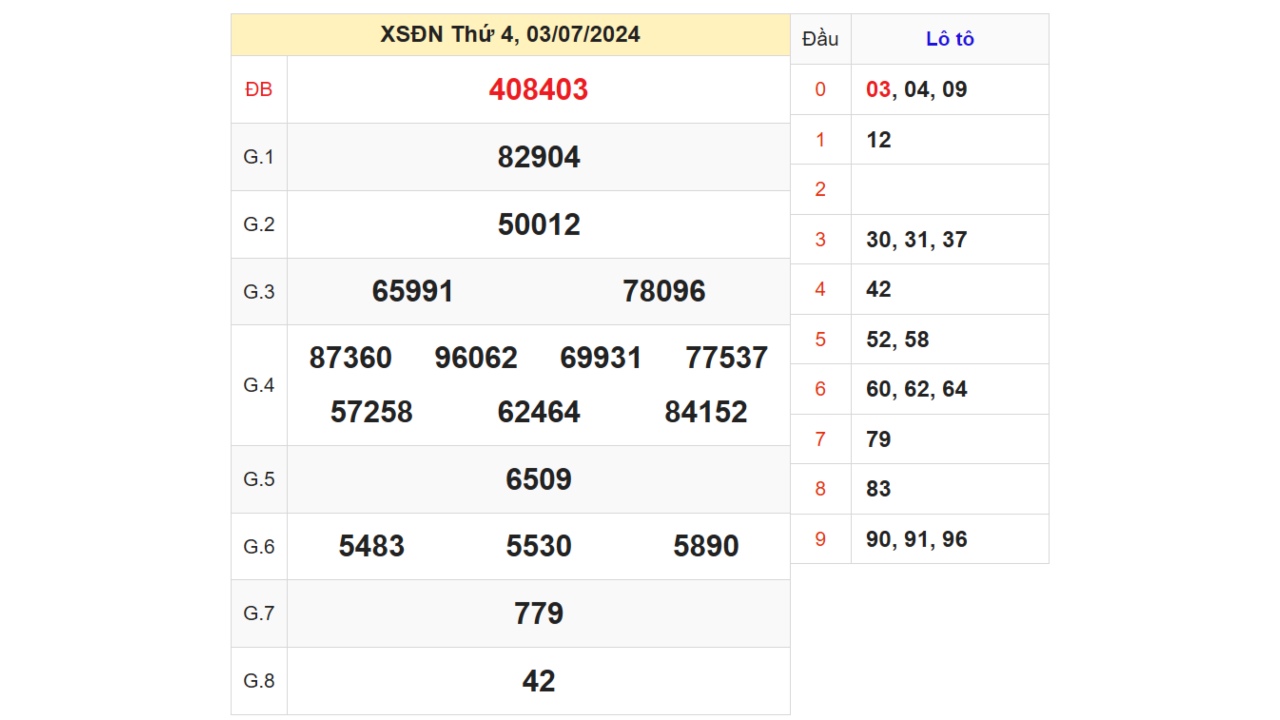Viewport: 1280px width, 720px height.
Task: Click head digit 3 in Đầu column
Action: [x=820, y=240]
